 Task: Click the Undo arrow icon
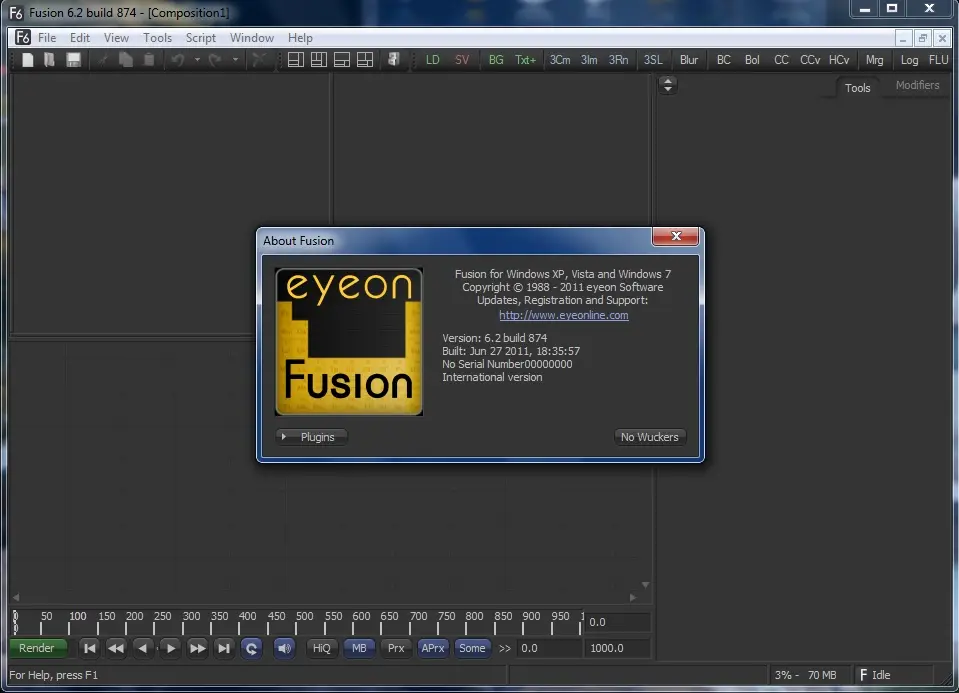(178, 60)
